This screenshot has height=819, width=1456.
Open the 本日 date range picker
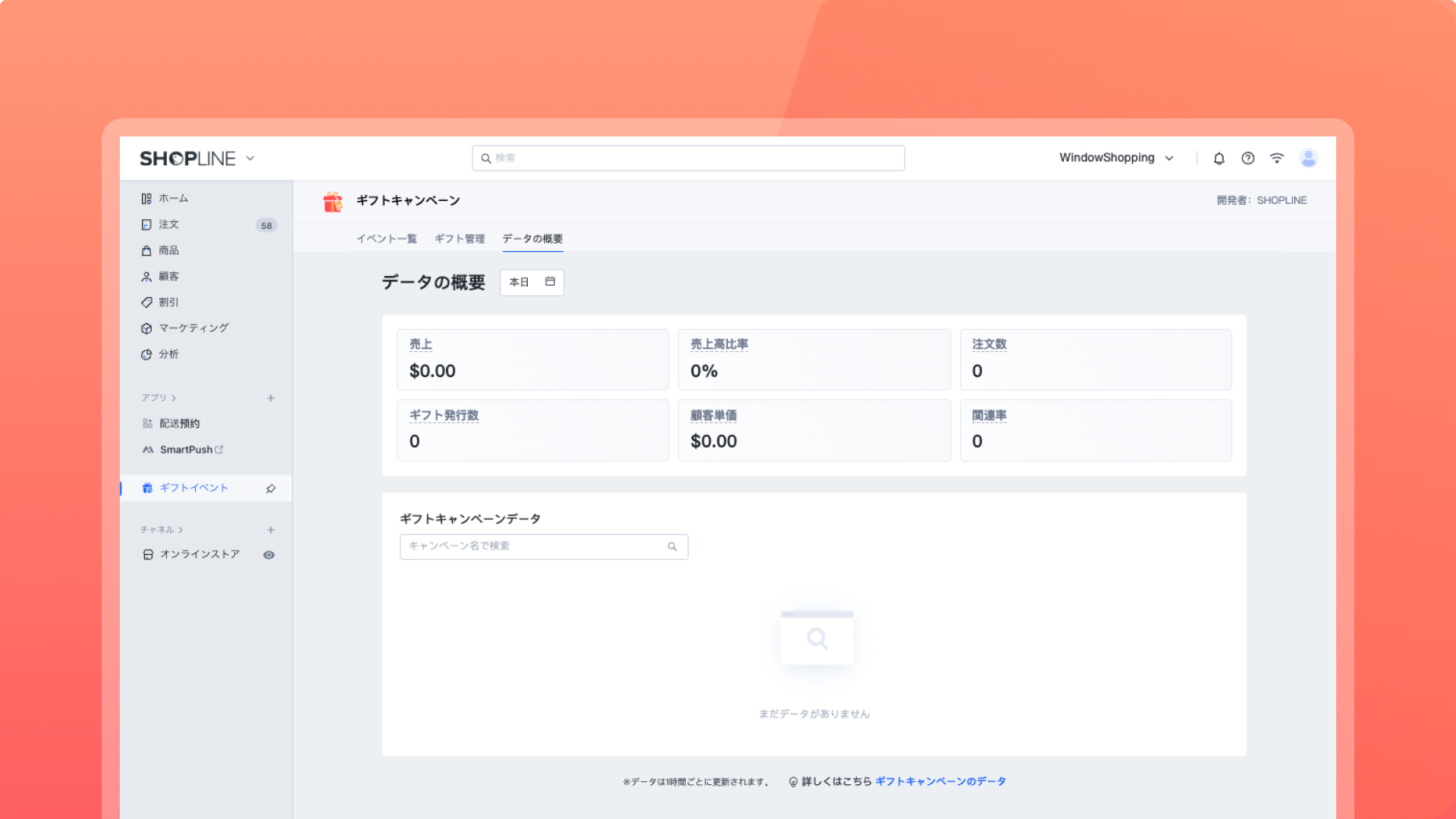[x=532, y=282]
